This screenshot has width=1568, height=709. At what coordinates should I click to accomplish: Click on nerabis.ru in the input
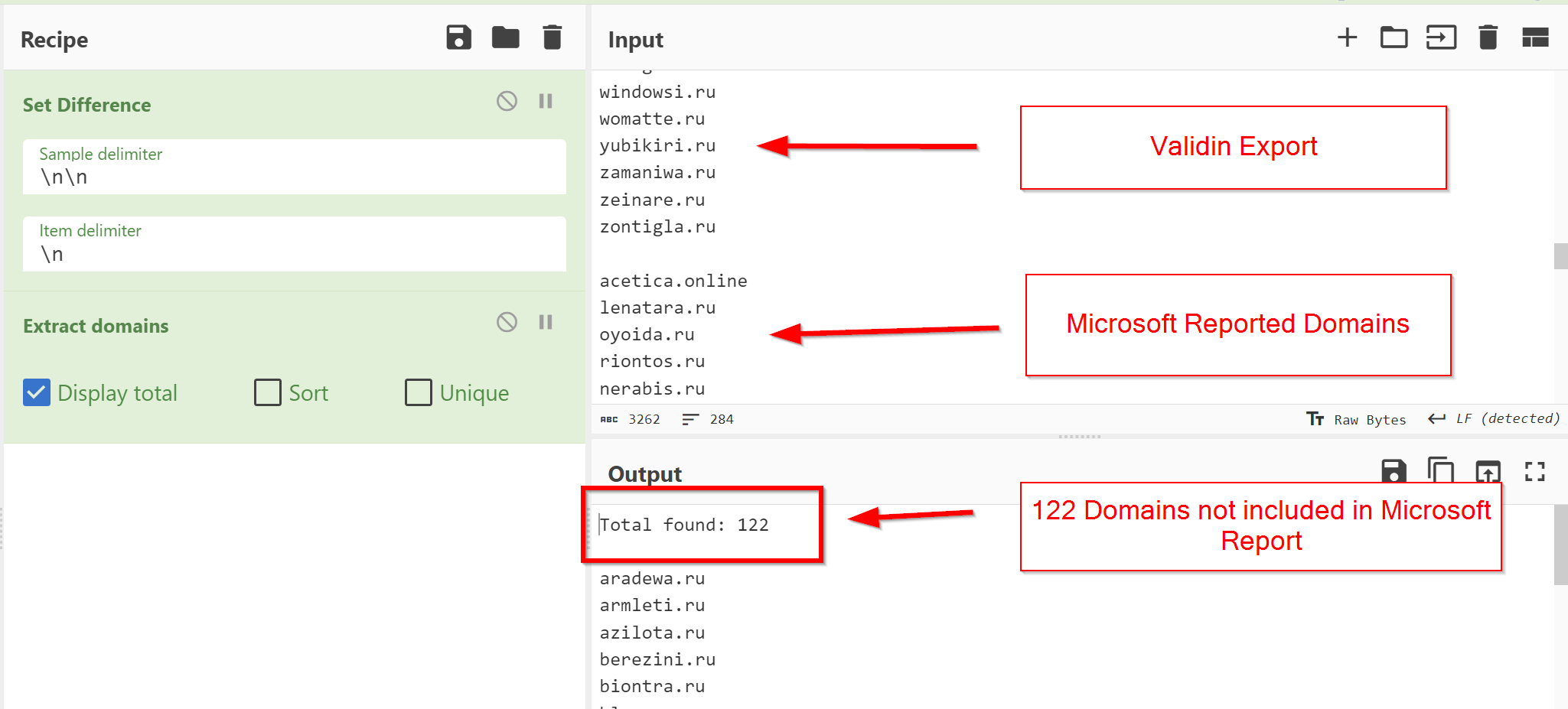652,389
